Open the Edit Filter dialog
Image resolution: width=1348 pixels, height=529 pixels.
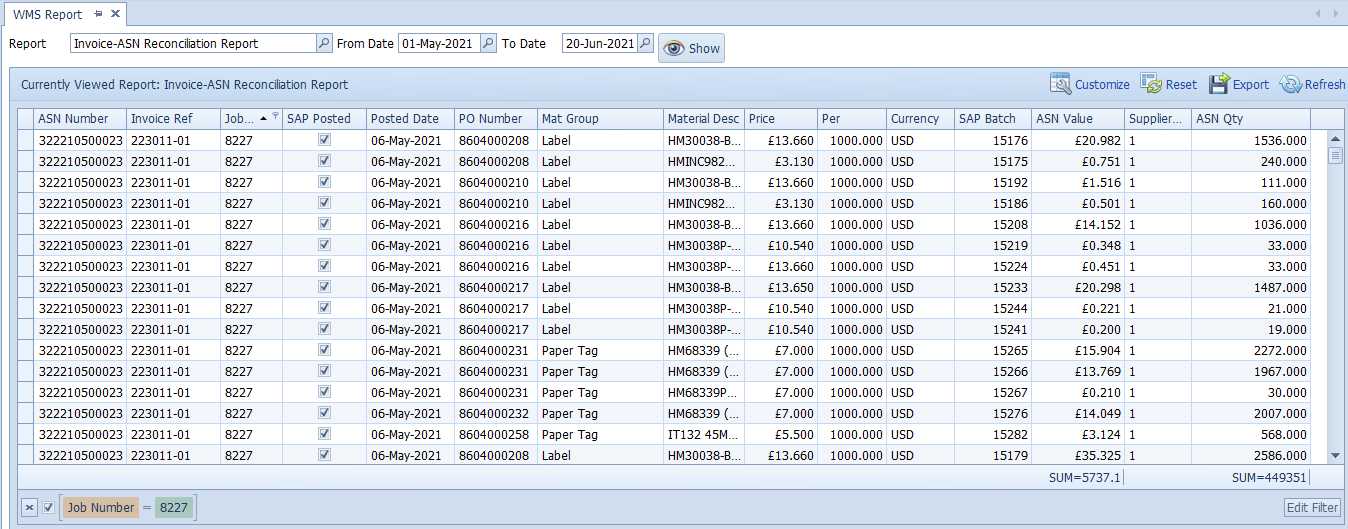(x=1312, y=507)
